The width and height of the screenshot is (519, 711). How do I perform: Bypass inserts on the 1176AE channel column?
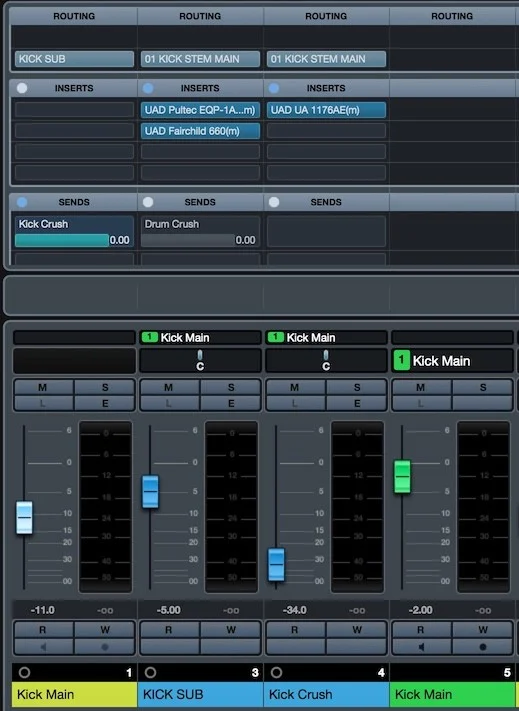274,88
